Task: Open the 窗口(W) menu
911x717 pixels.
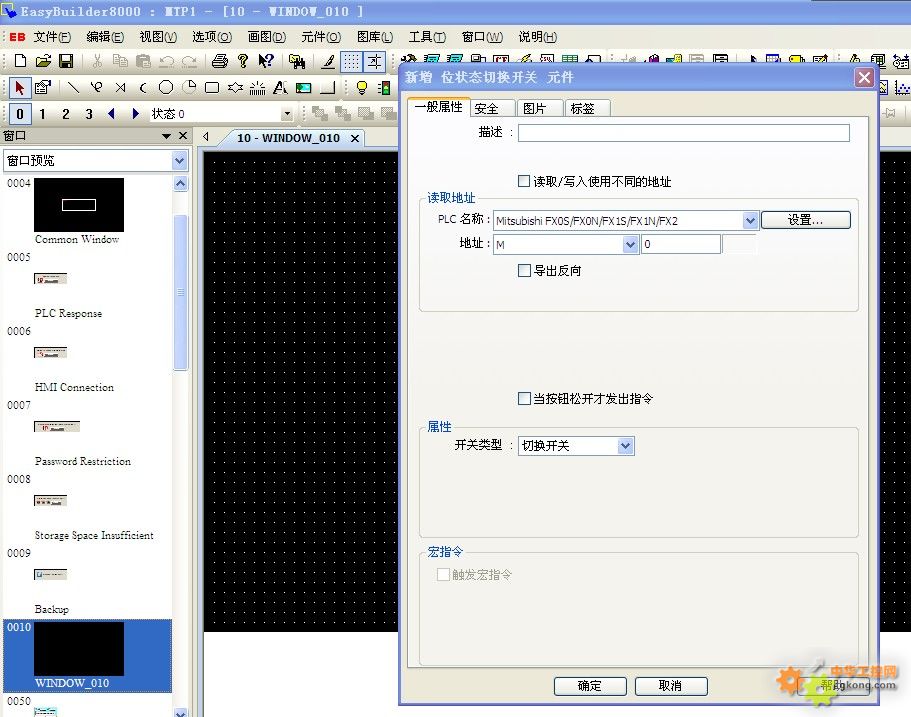Action: point(482,37)
